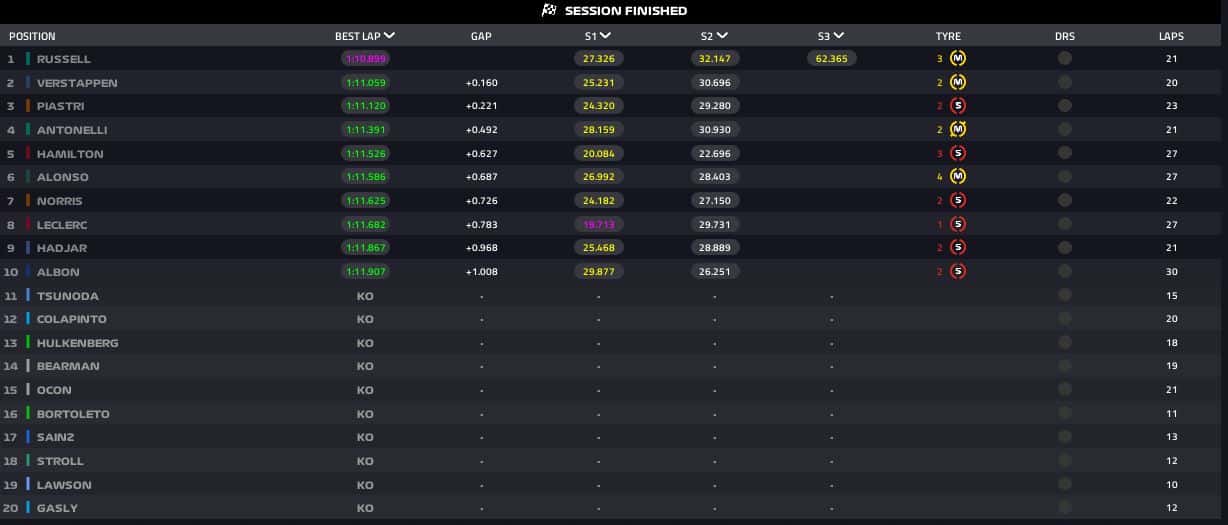Click Gasly's DRS indicator dot
The height and width of the screenshot is (525, 1228).
point(1065,508)
